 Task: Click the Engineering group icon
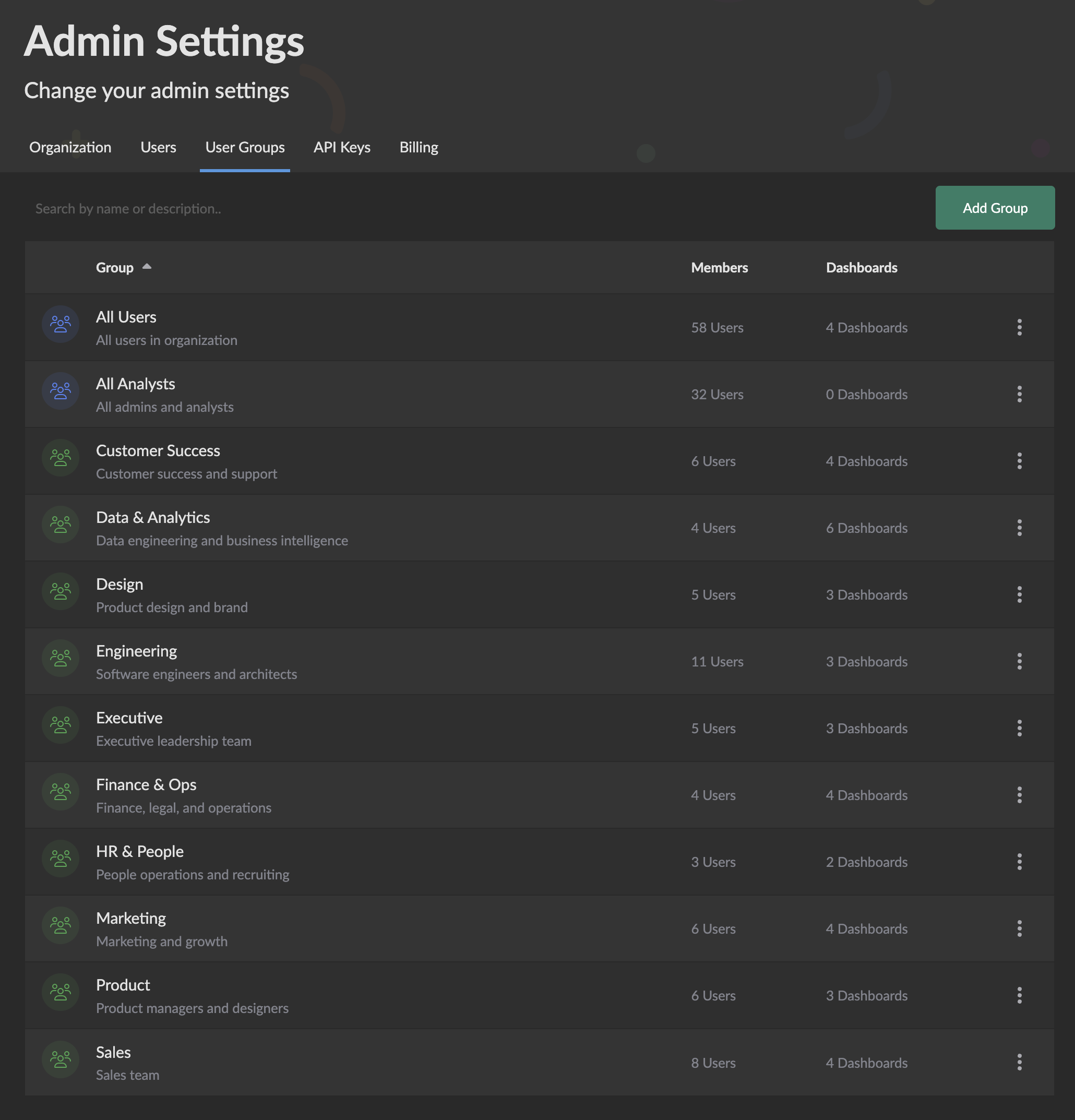point(60,658)
